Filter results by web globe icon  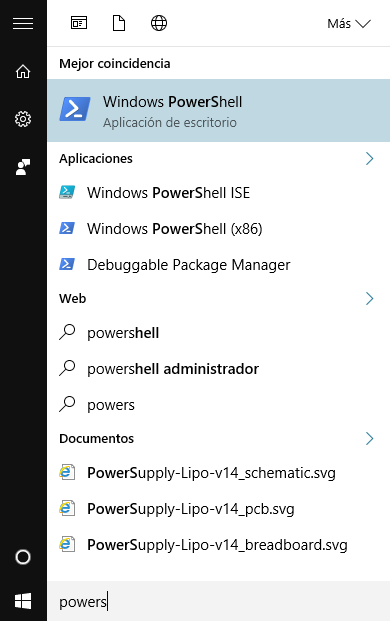[159, 23]
